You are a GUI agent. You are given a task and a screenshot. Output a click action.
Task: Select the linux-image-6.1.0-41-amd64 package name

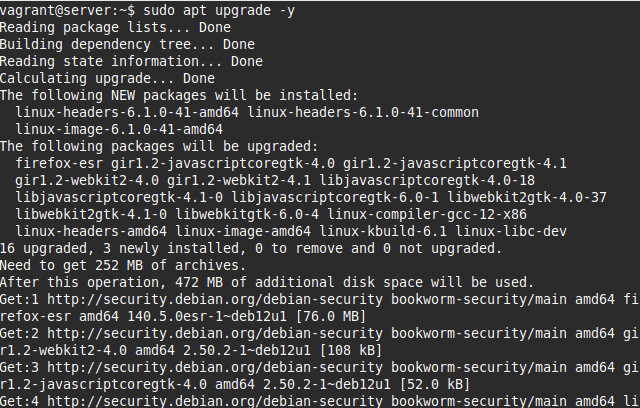(x=119, y=129)
